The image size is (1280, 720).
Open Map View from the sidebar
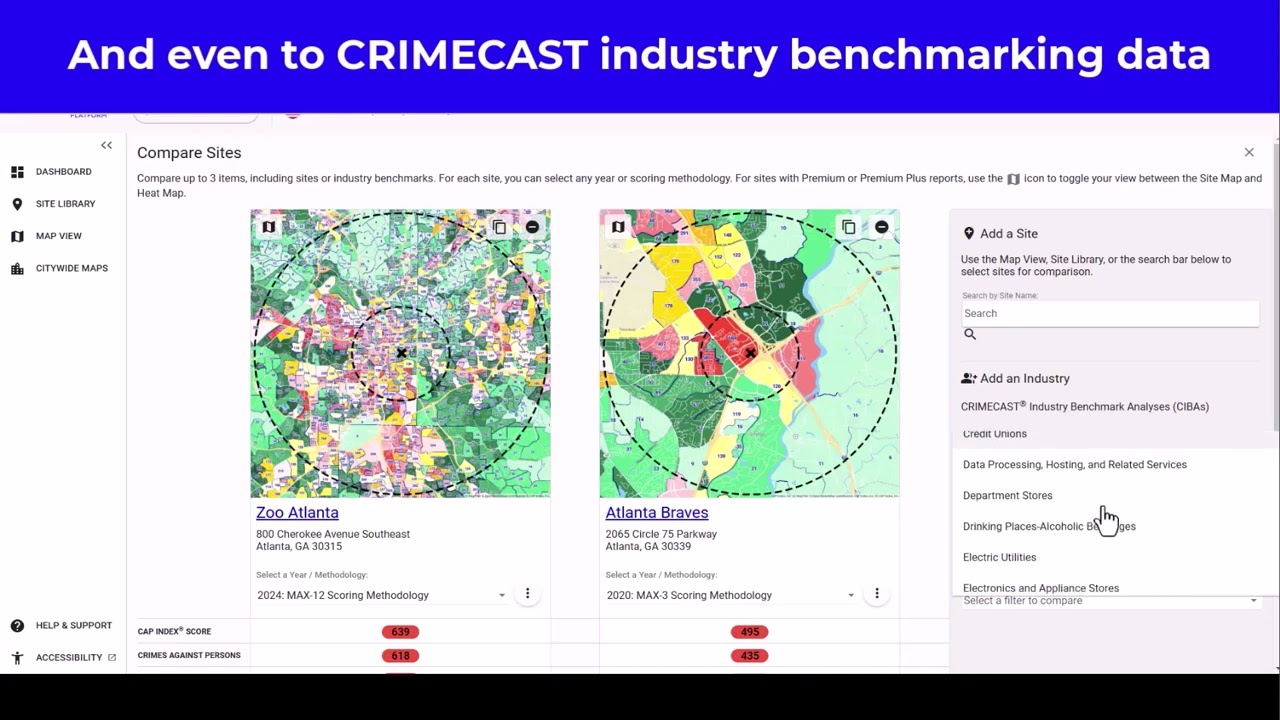[x=59, y=236]
